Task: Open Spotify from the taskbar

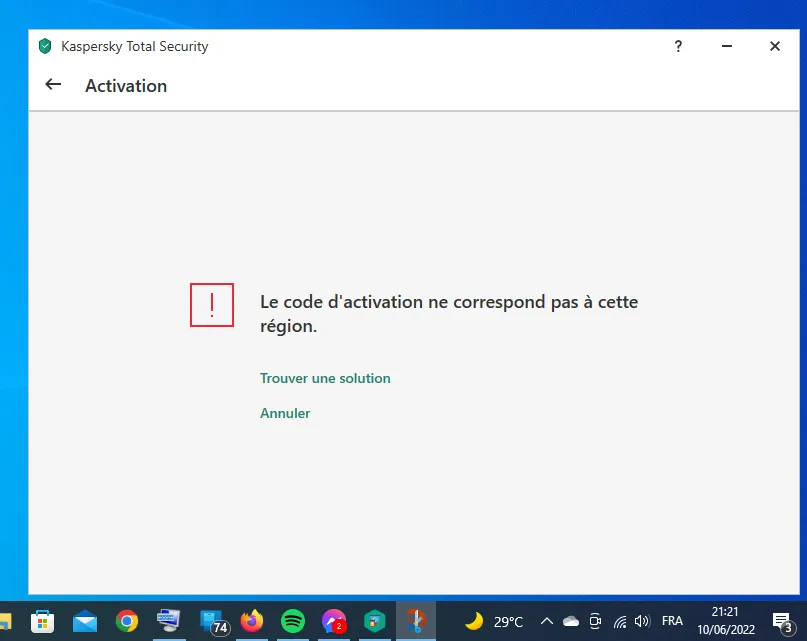Action: tap(293, 621)
